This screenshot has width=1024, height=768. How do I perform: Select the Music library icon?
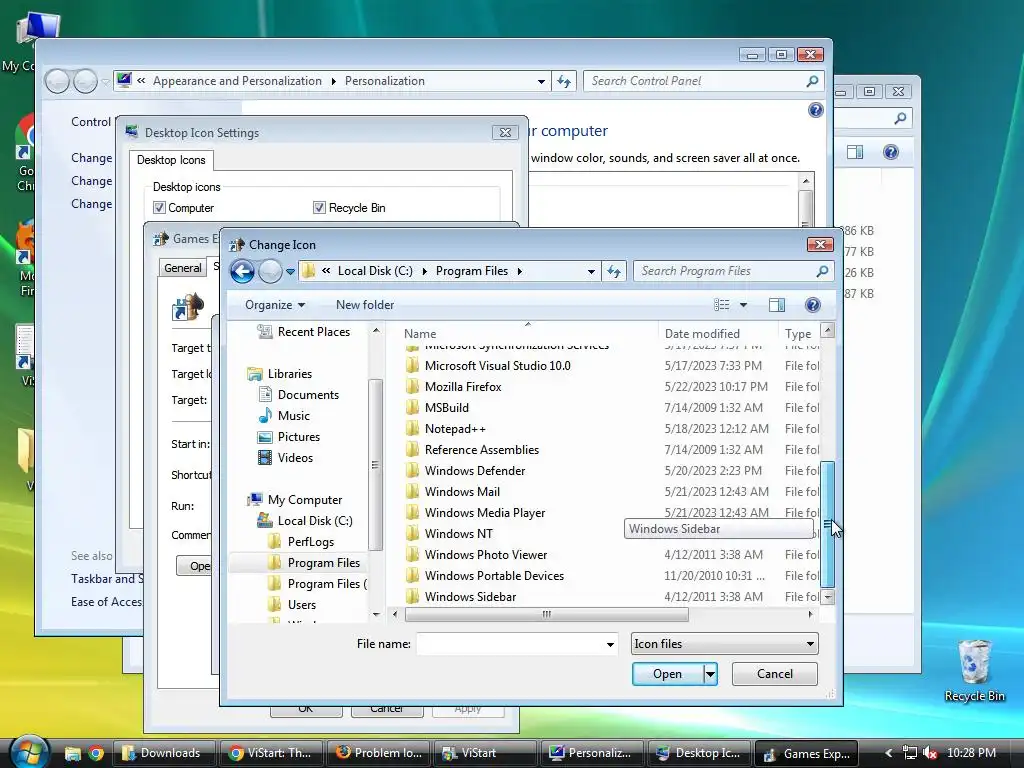click(x=265, y=415)
